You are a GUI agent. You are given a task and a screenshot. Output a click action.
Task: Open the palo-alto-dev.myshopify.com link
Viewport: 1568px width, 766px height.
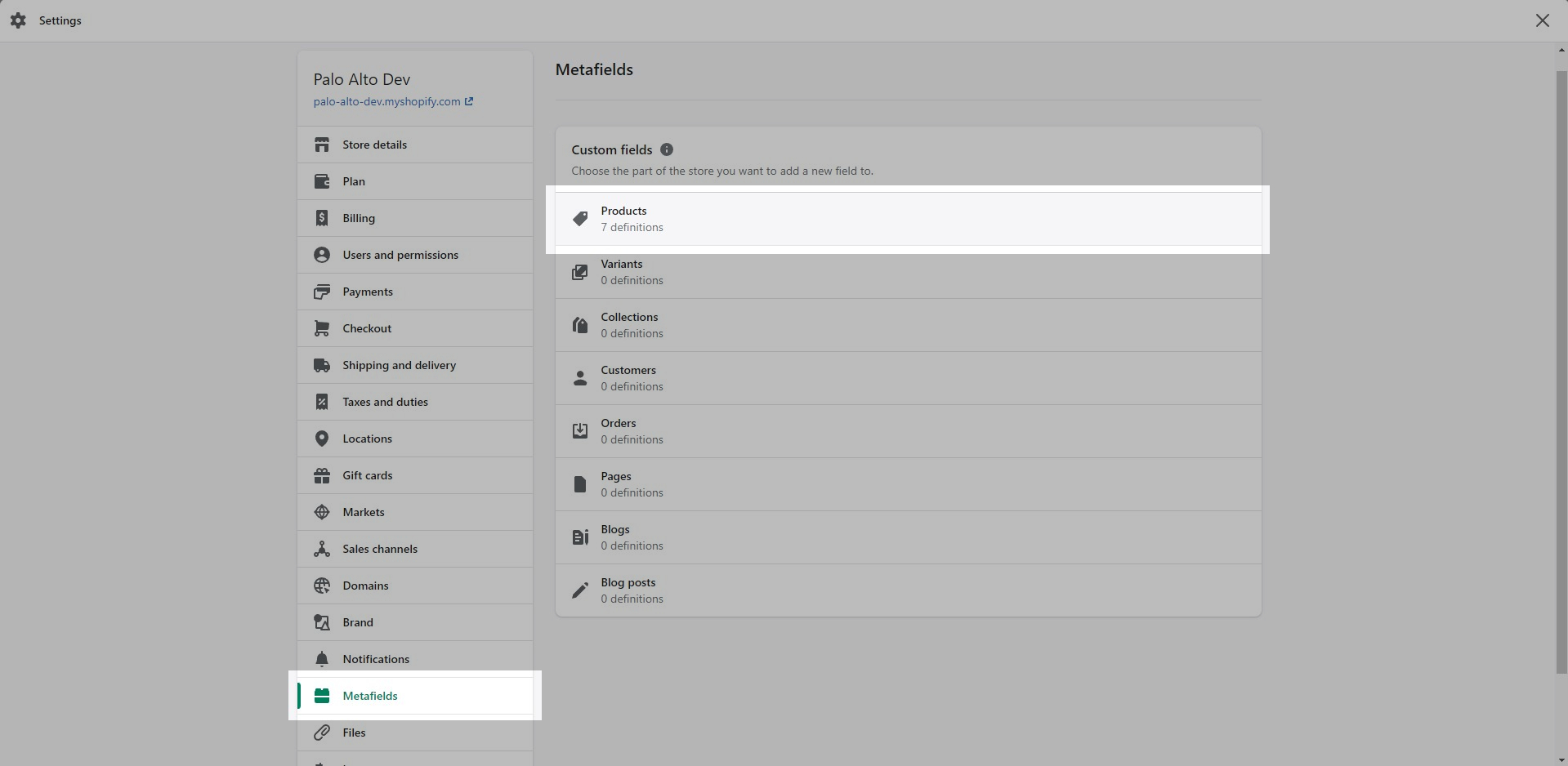[x=386, y=101]
